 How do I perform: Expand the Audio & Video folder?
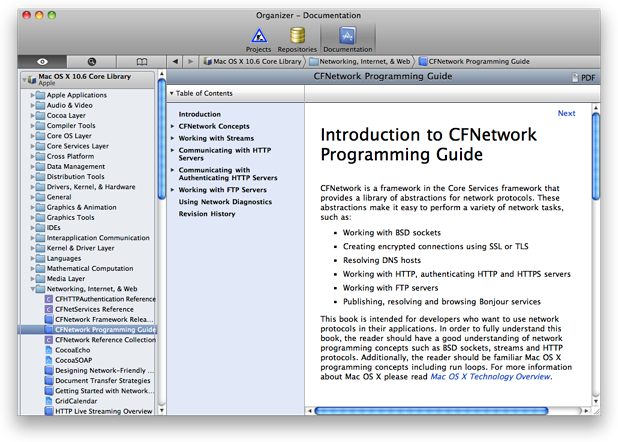(33, 105)
